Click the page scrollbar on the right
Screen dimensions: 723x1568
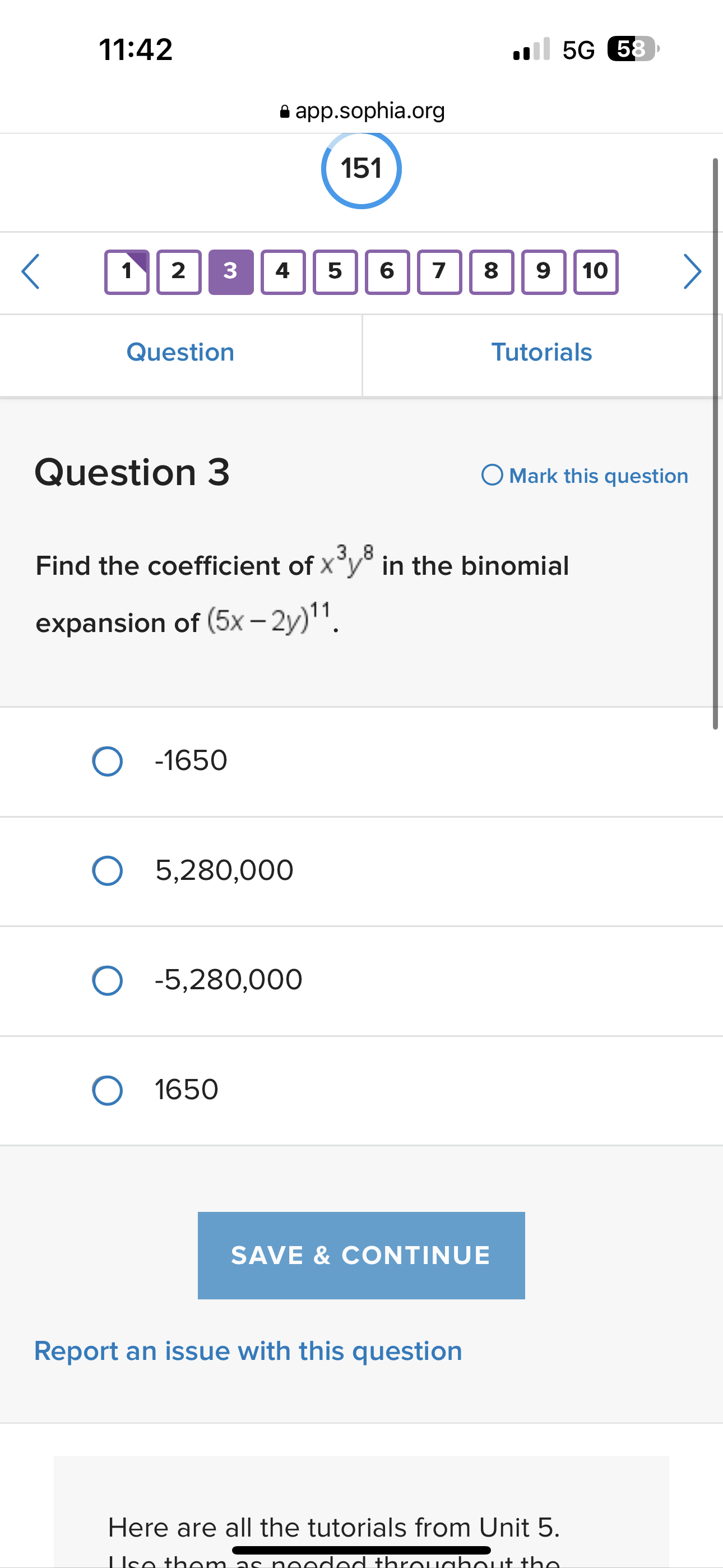click(715, 443)
